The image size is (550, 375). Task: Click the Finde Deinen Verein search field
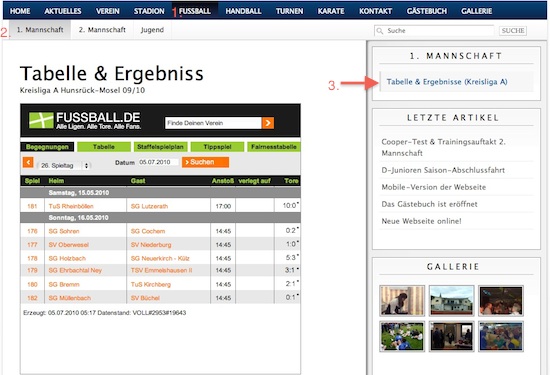(213, 123)
